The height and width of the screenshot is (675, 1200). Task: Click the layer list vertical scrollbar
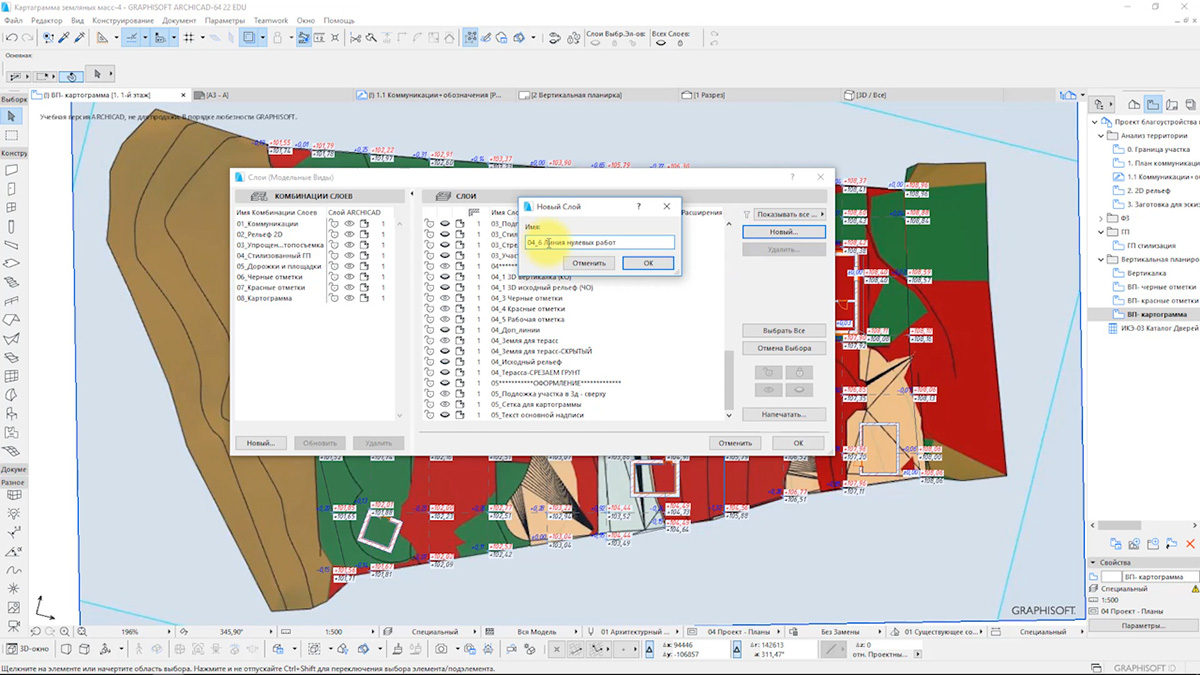click(728, 380)
